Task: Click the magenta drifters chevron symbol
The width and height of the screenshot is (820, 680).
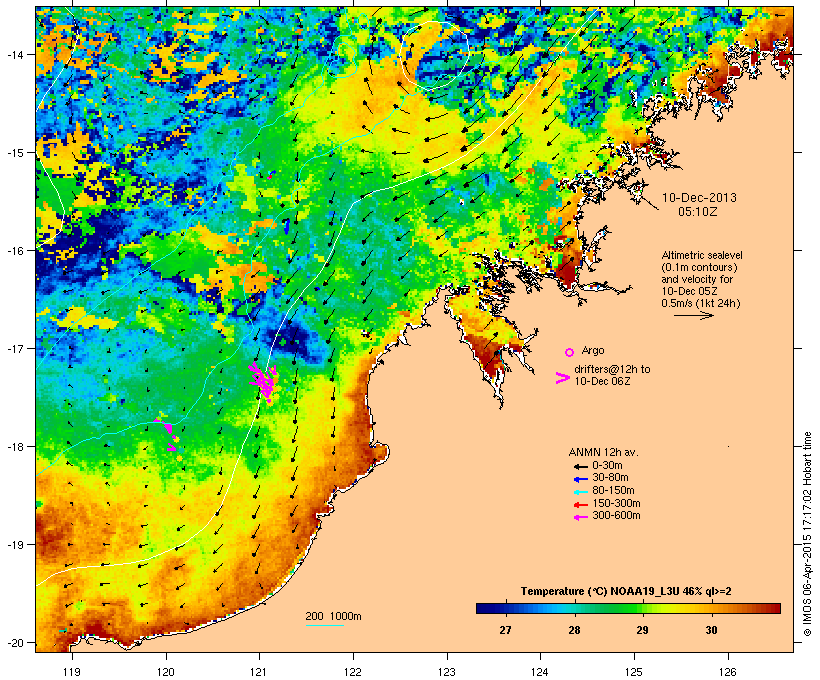Action: point(562,378)
